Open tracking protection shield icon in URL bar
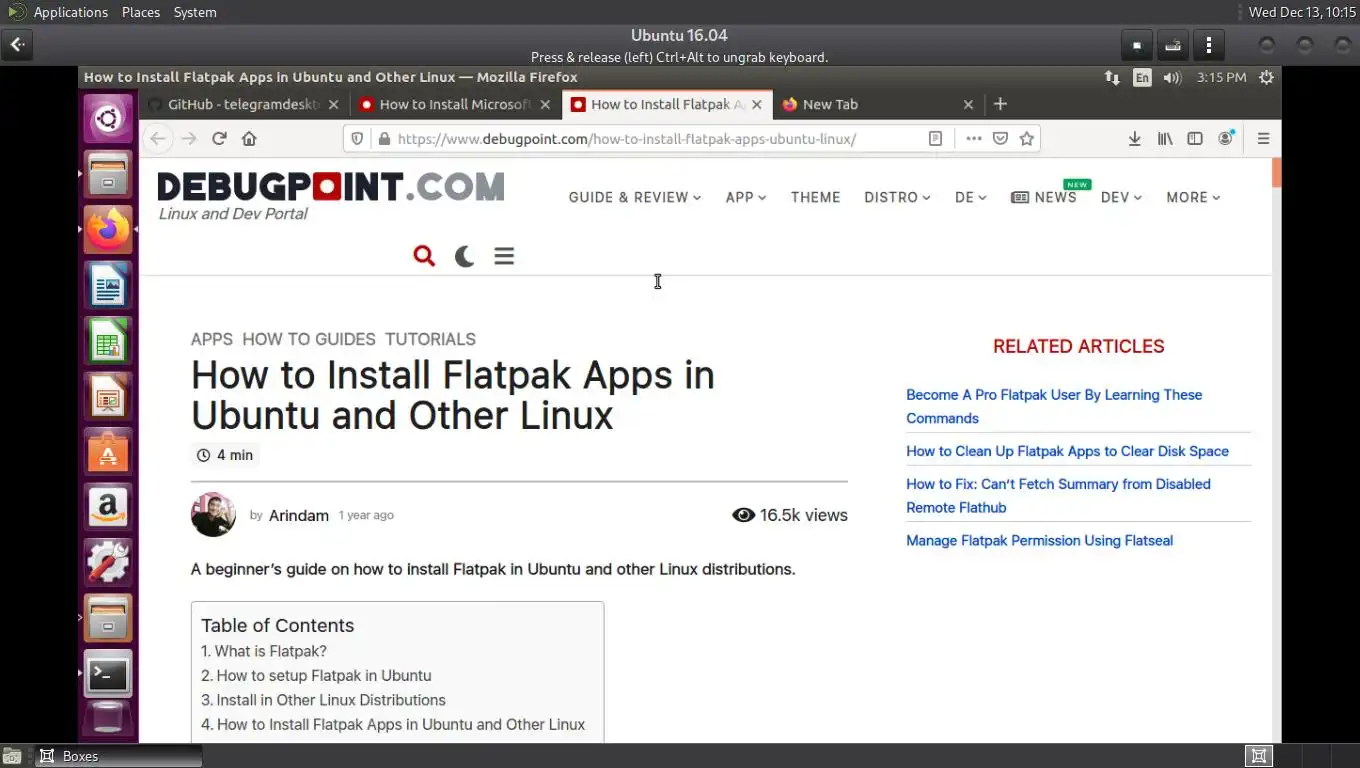 coord(359,139)
